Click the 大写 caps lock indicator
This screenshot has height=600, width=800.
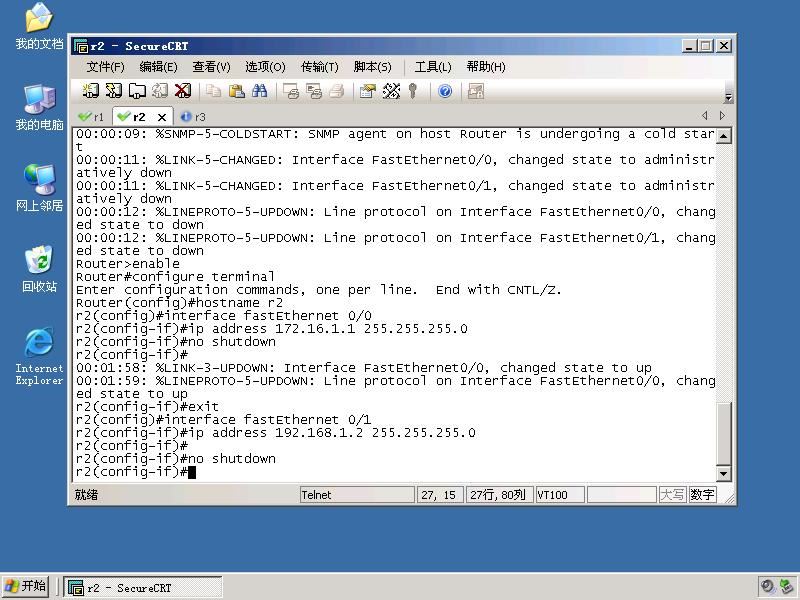click(x=672, y=494)
